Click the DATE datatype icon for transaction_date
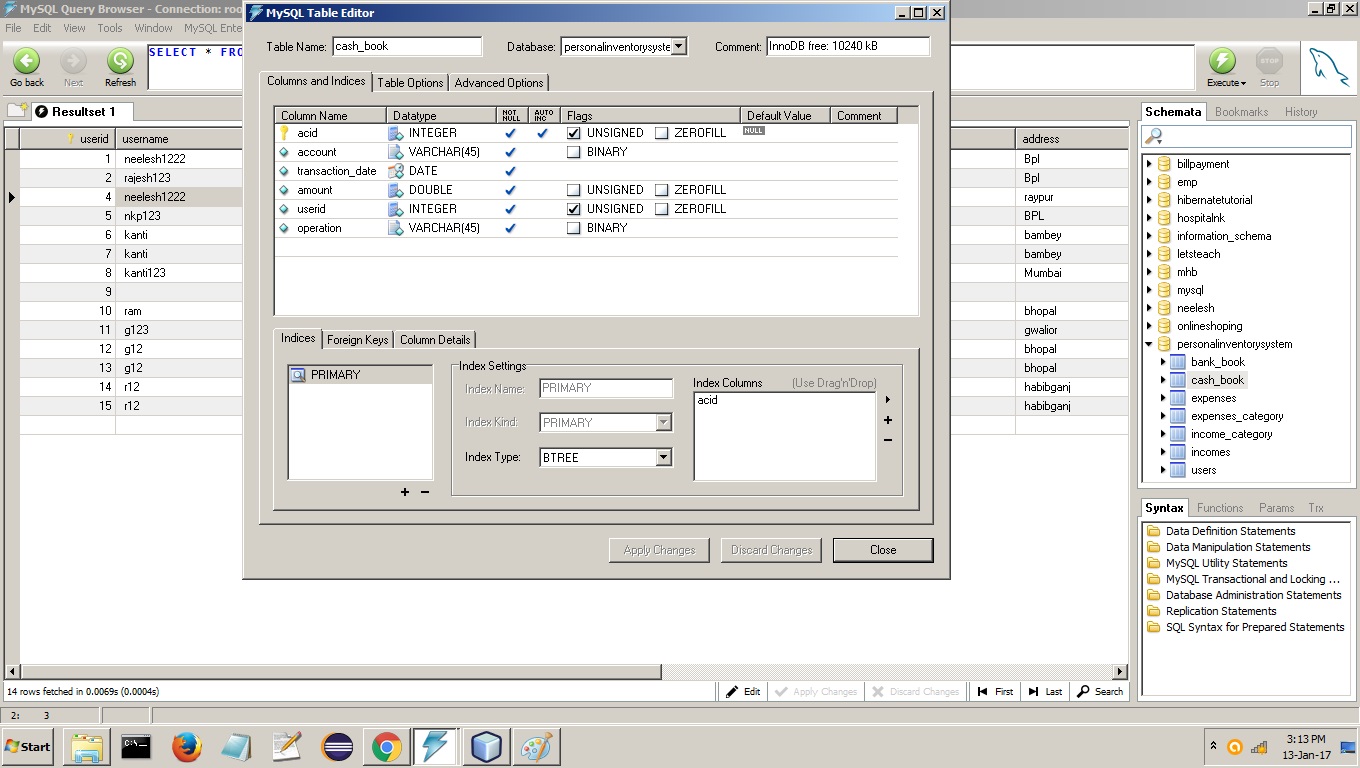Image resolution: width=1360 pixels, height=768 pixels. pos(396,171)
